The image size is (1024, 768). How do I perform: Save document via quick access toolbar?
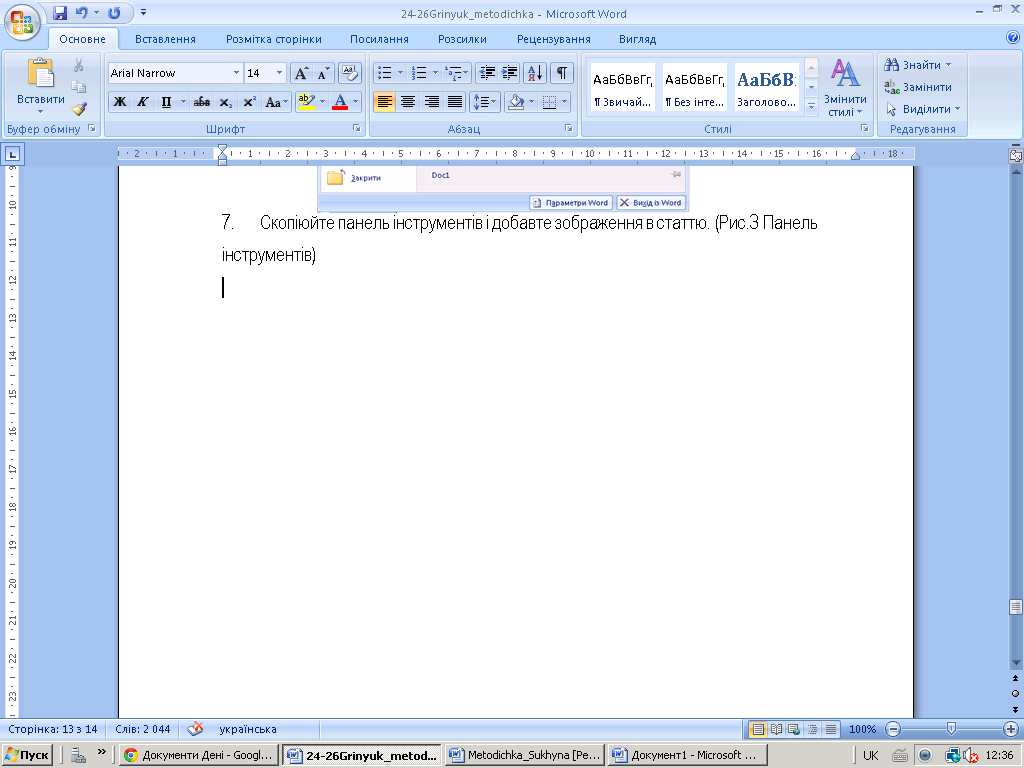(60, 12)
